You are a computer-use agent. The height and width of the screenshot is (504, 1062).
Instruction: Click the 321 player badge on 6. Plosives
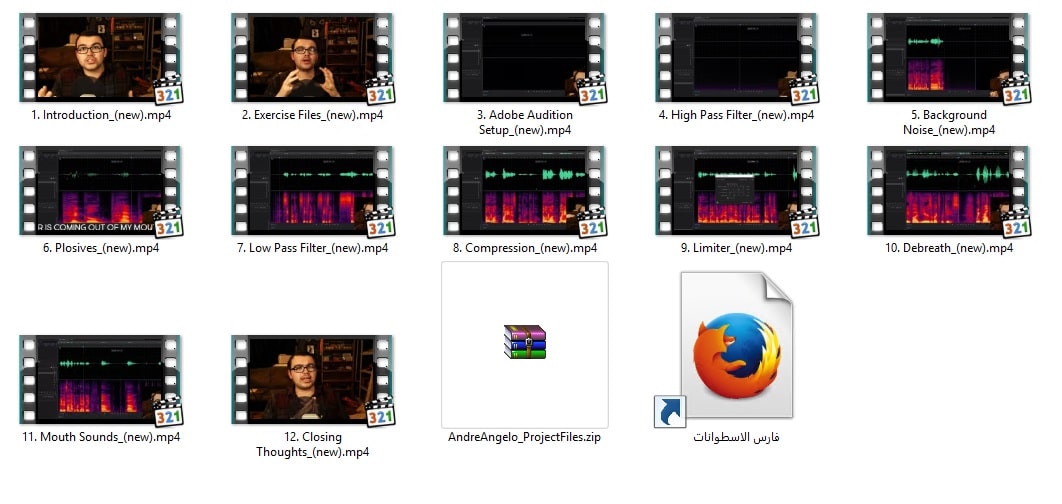(x=169, y=225)
